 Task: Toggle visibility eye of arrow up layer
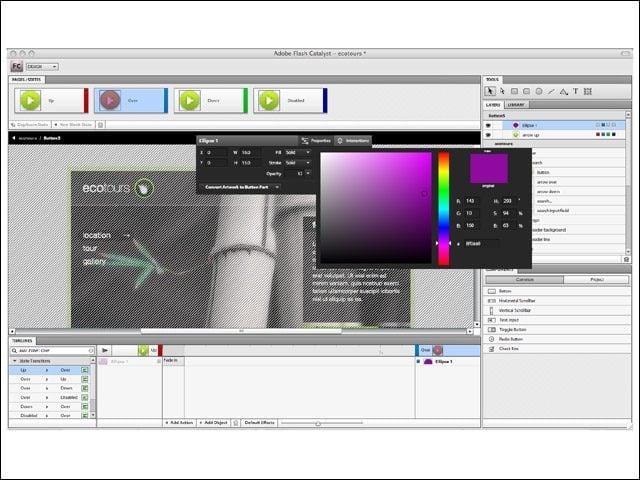coord(488,135)
